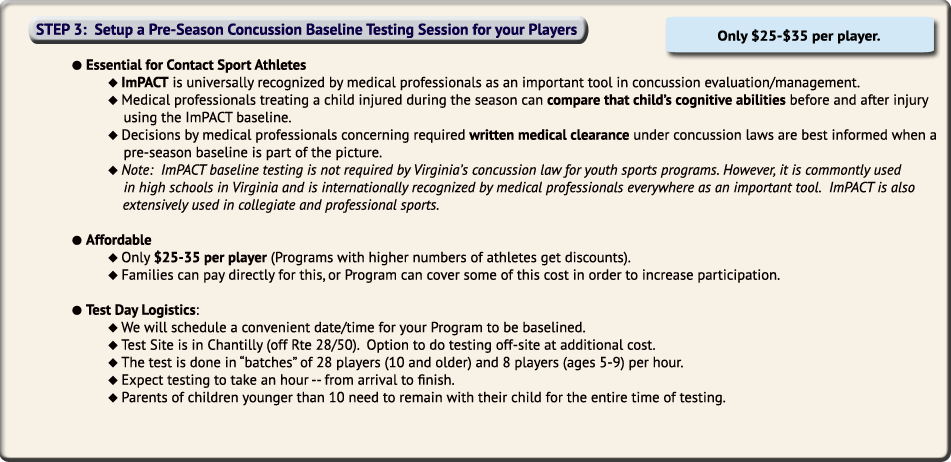Click the line about batches of 28 players
This screenshot has width=951, height=462.
(402, 363)
